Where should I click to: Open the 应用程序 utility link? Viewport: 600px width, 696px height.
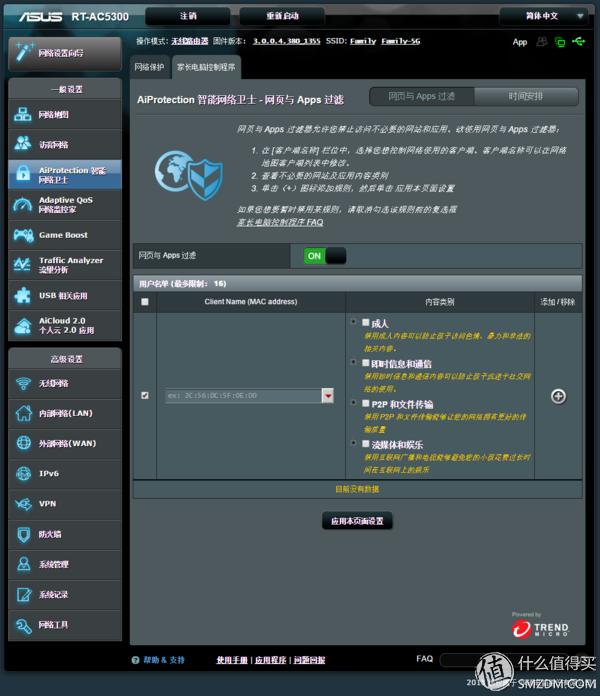coord(271,660)
